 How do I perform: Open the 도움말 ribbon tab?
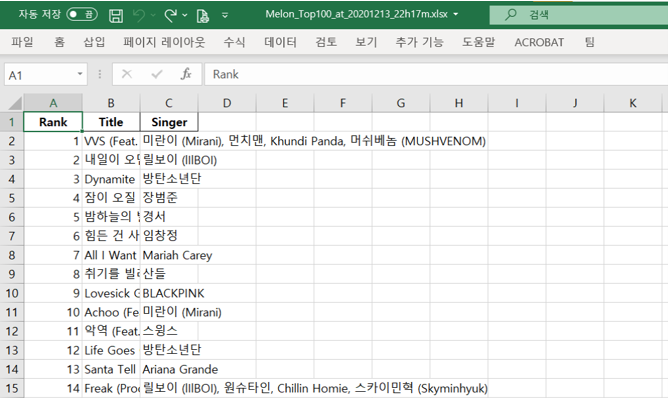tap(479, 42)
